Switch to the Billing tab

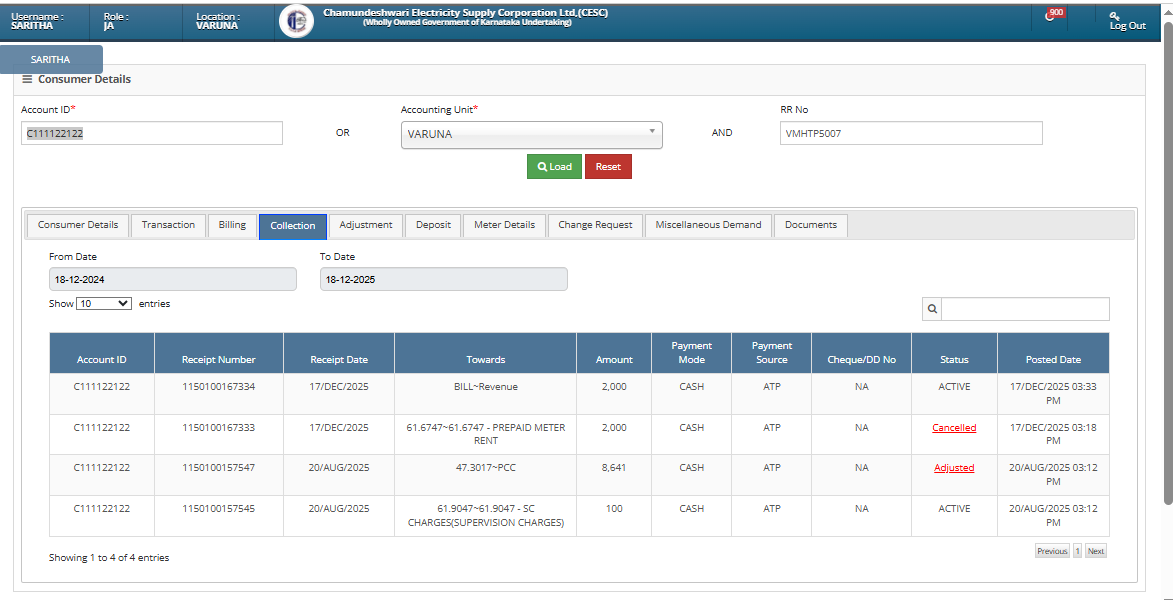[232, 225]
